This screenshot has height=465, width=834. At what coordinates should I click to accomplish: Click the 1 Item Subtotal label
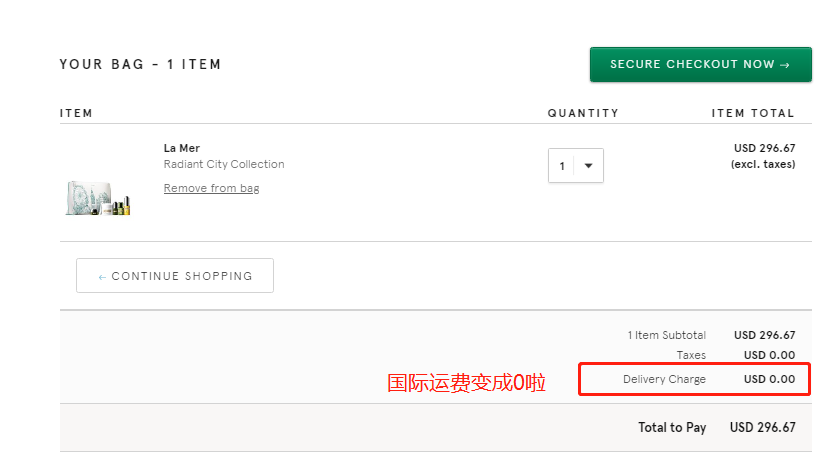[666, 335]
